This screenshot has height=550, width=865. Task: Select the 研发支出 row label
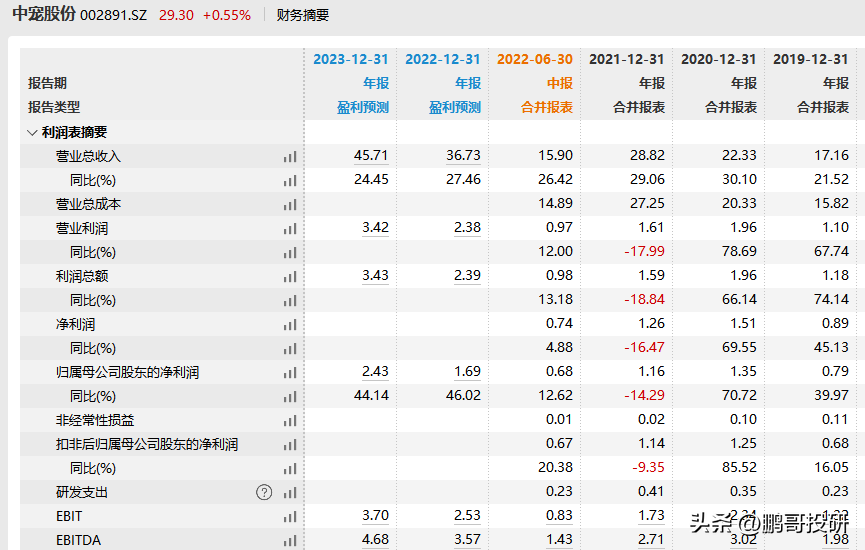tap(82, 492)
